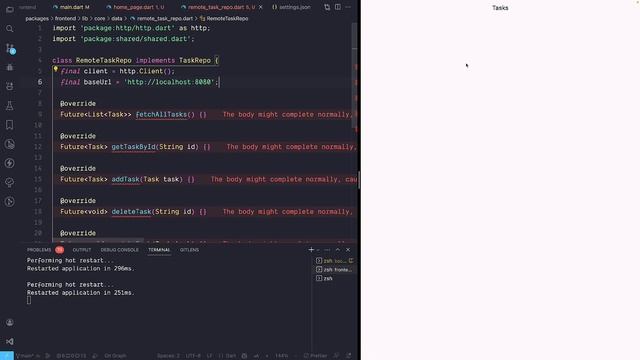Open Run and Debug view

[x=10, y=67]
